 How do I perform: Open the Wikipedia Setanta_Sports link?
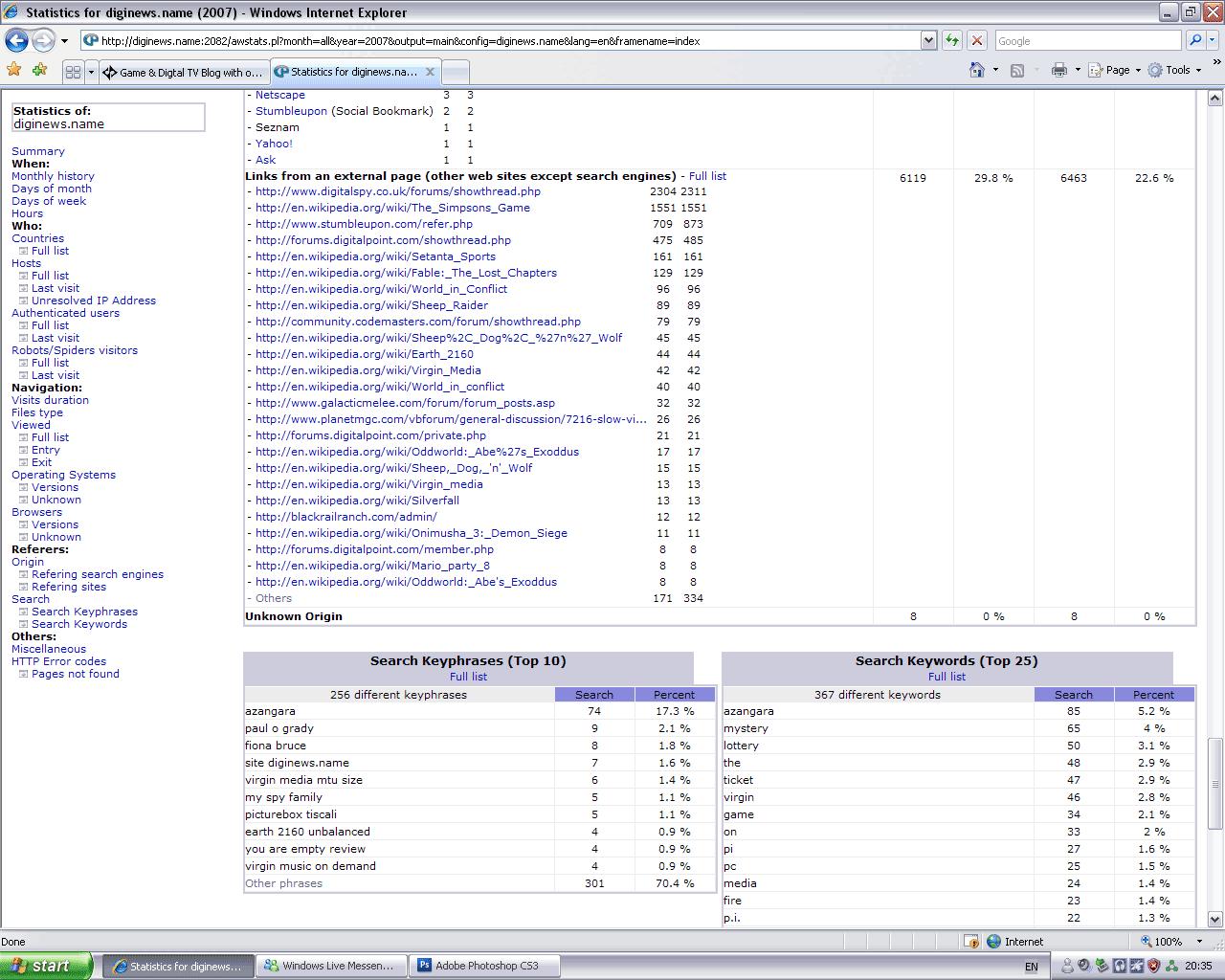375,256
